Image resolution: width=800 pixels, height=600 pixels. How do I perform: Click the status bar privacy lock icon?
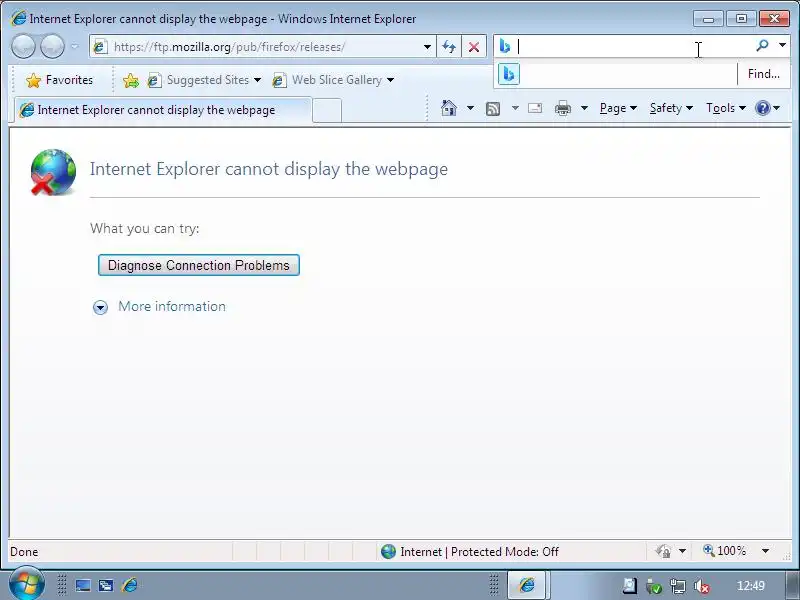[x=663, y=552]
